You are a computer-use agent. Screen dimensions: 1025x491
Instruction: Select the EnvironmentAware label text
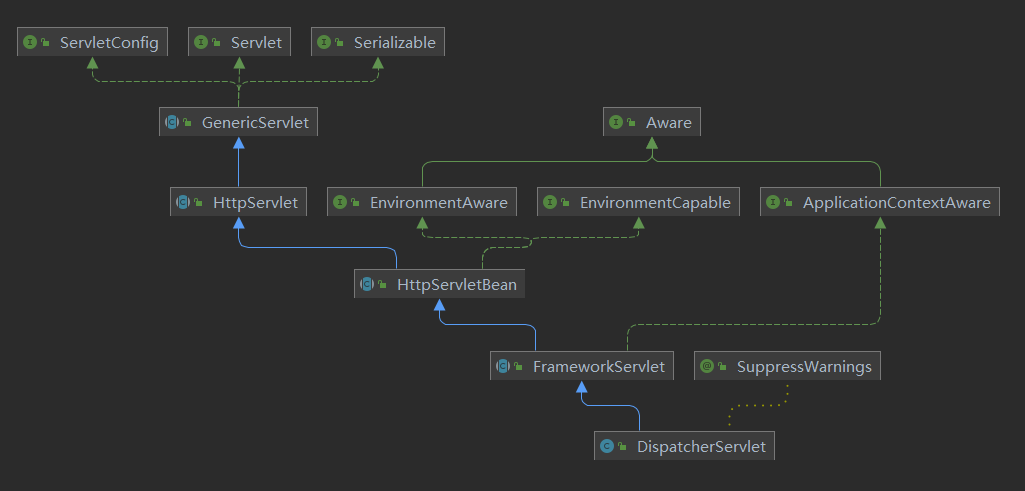(x=439, y=203)
